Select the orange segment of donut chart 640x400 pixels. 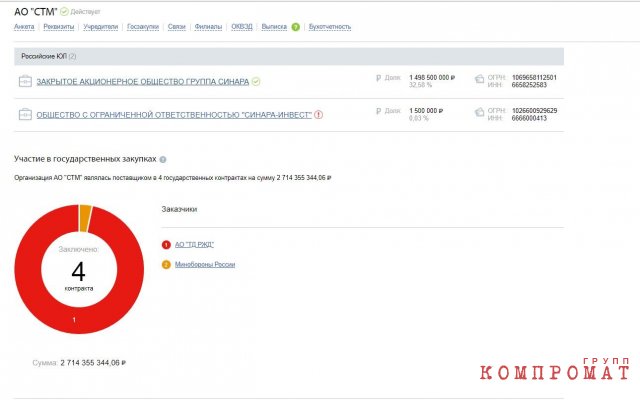[x=85, y=218]
